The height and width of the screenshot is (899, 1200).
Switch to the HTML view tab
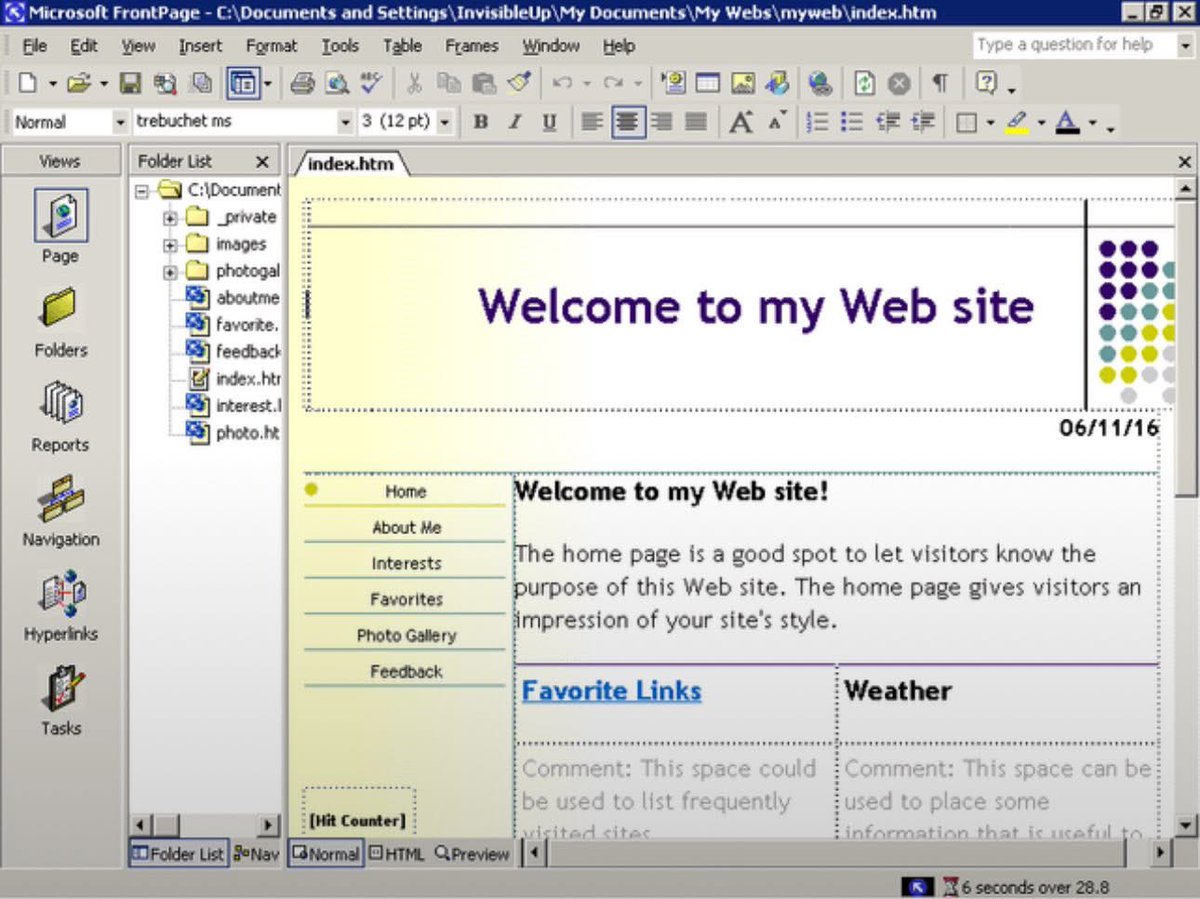click(x=396, y=855)
